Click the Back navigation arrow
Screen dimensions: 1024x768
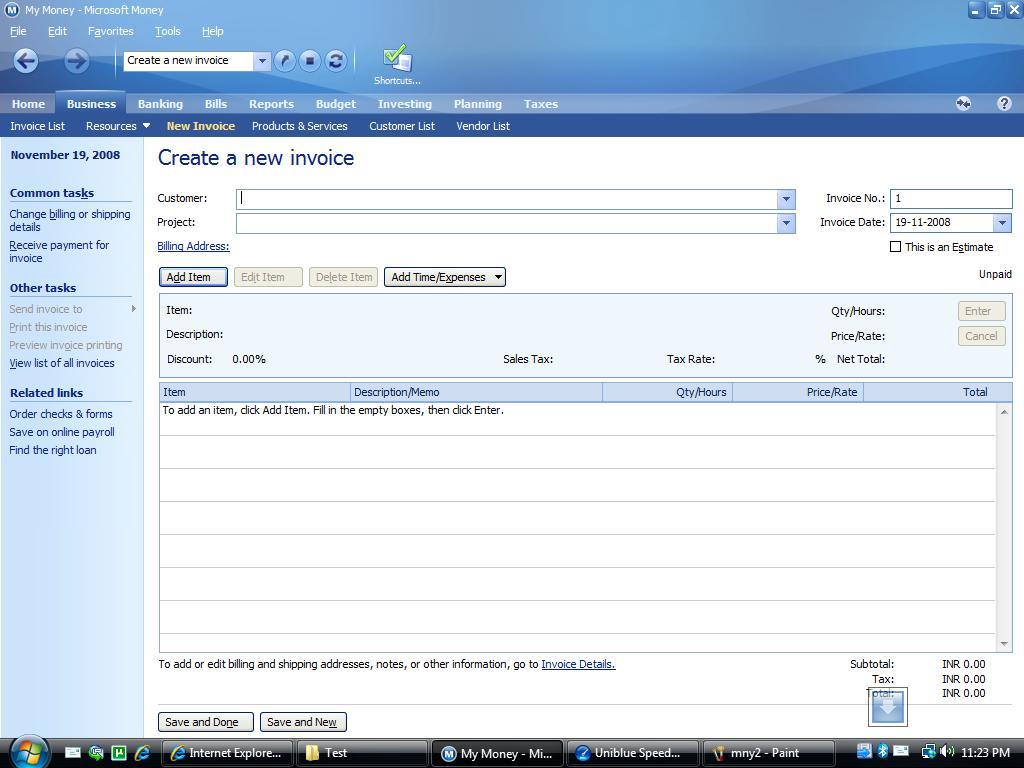26,61
